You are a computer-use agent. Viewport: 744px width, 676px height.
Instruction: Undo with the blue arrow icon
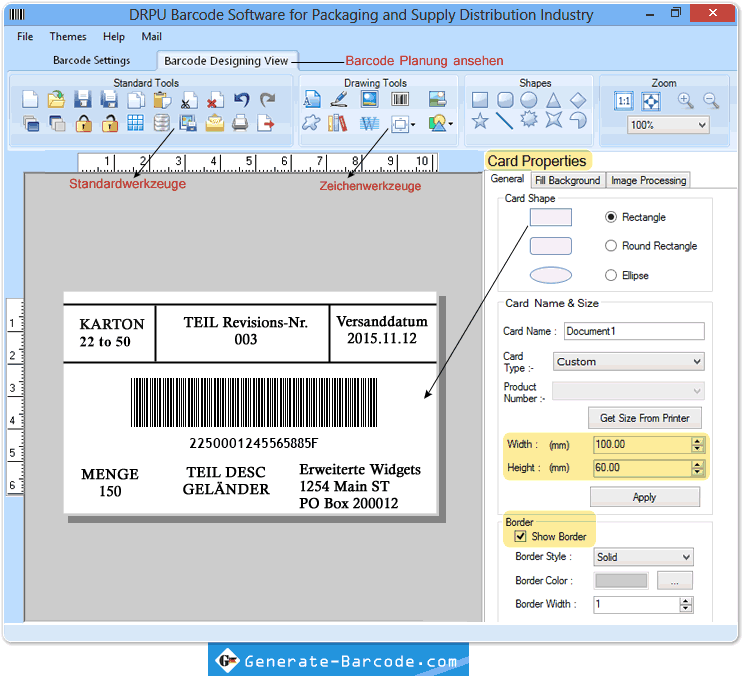242,100
